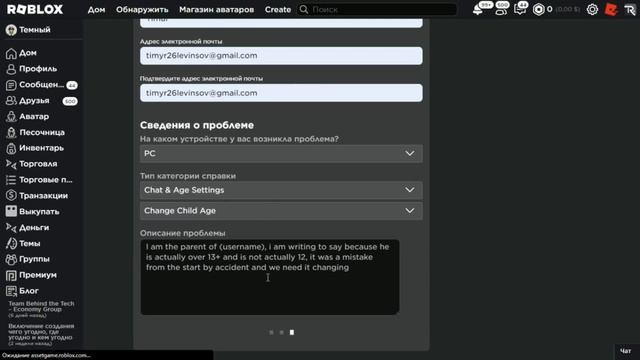Open Инвентарь in the sidebar
This screenshot has height=360, width=640.
point(35,148)
